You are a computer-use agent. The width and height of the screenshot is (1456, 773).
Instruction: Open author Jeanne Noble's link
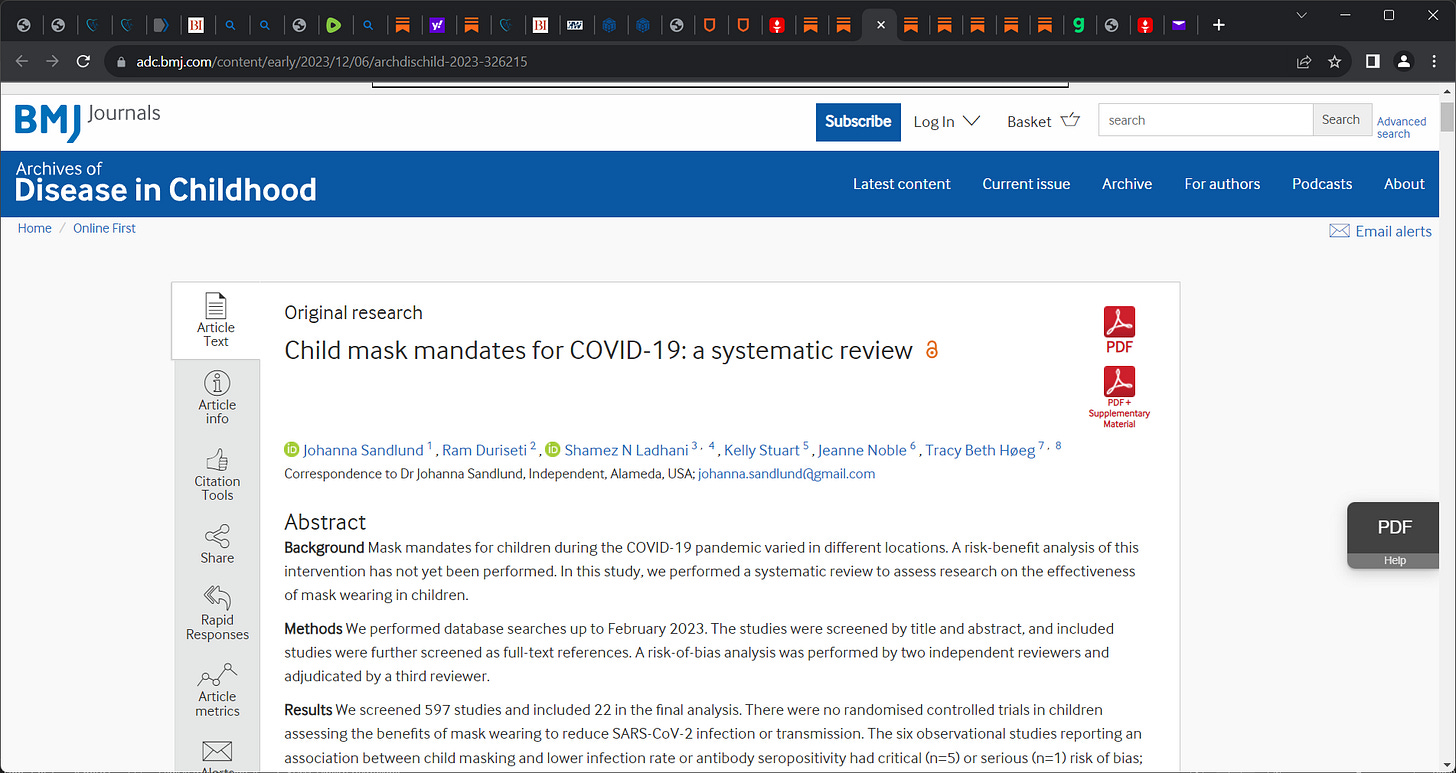[x=863, y=450]
